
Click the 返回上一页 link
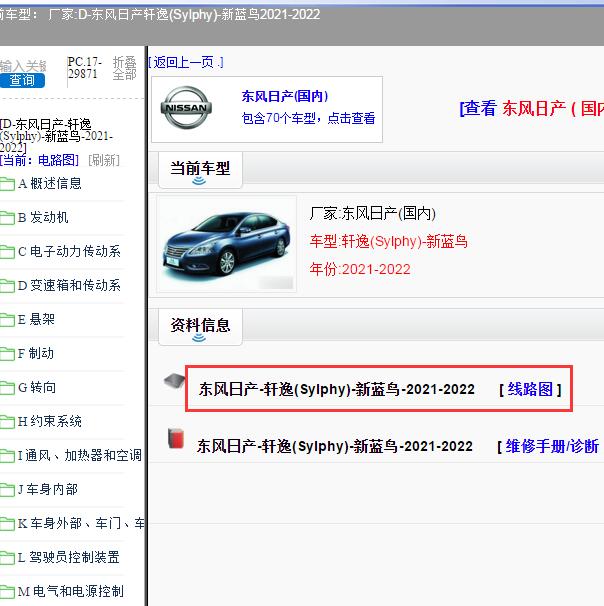186,62
